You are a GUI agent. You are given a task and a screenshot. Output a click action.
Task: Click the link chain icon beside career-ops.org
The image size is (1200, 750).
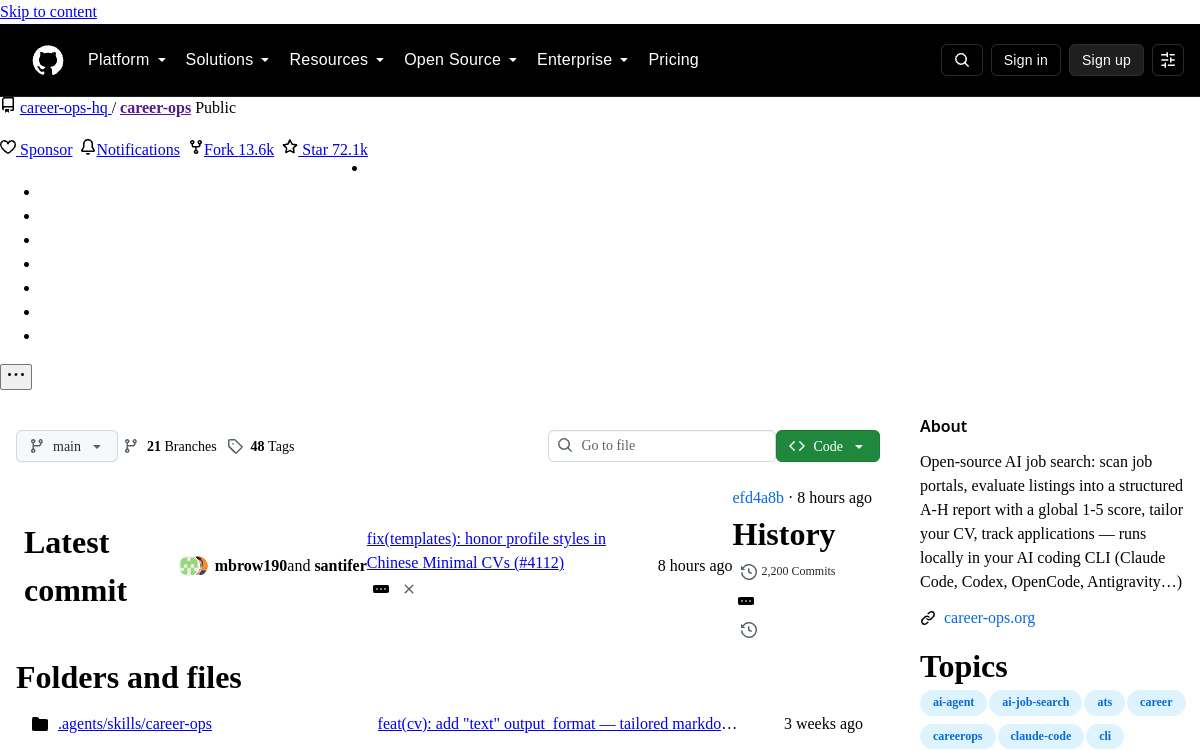click(x=928, y=618)
